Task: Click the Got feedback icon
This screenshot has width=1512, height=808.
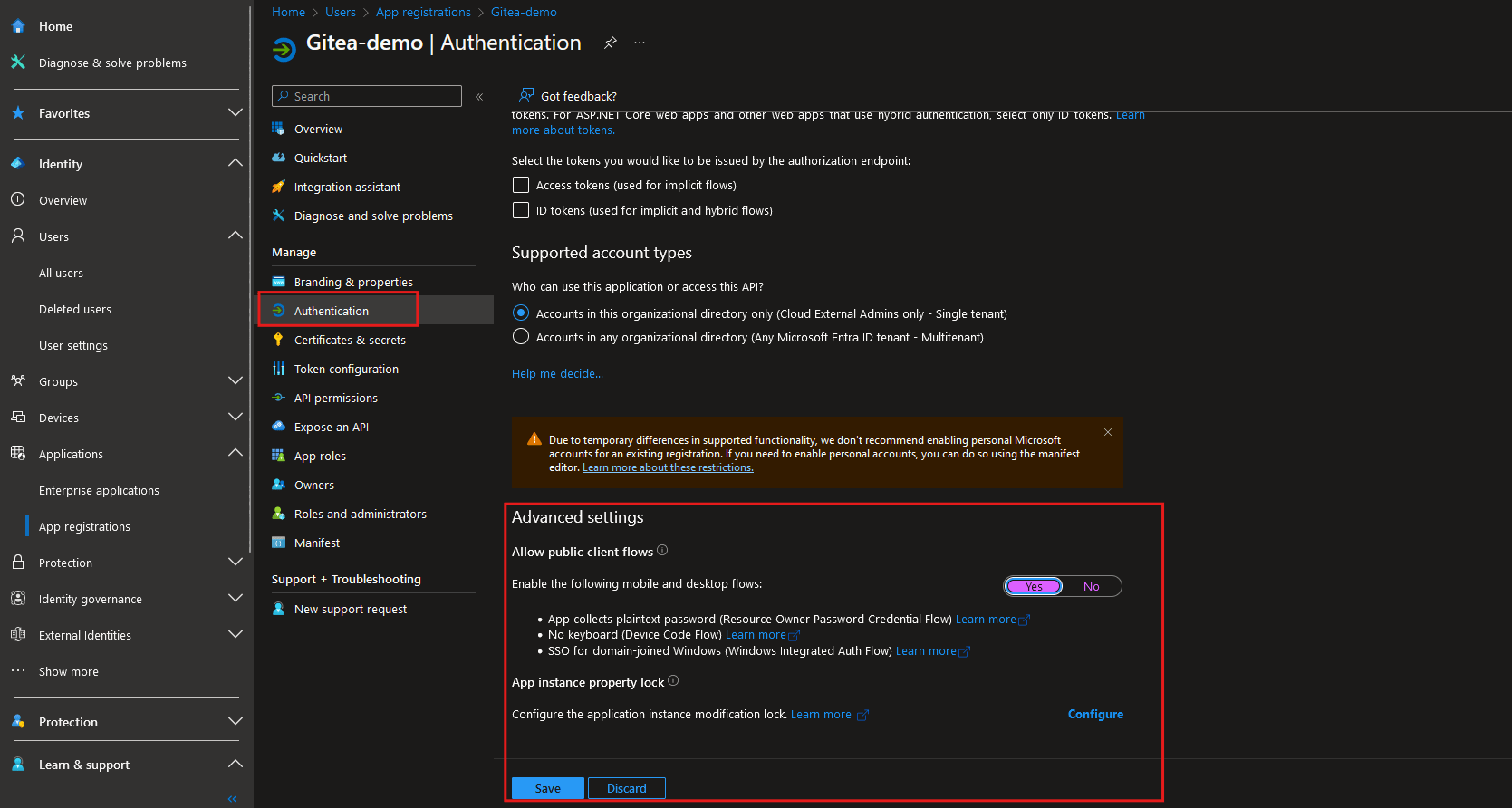Action: [x=526, y=95]
